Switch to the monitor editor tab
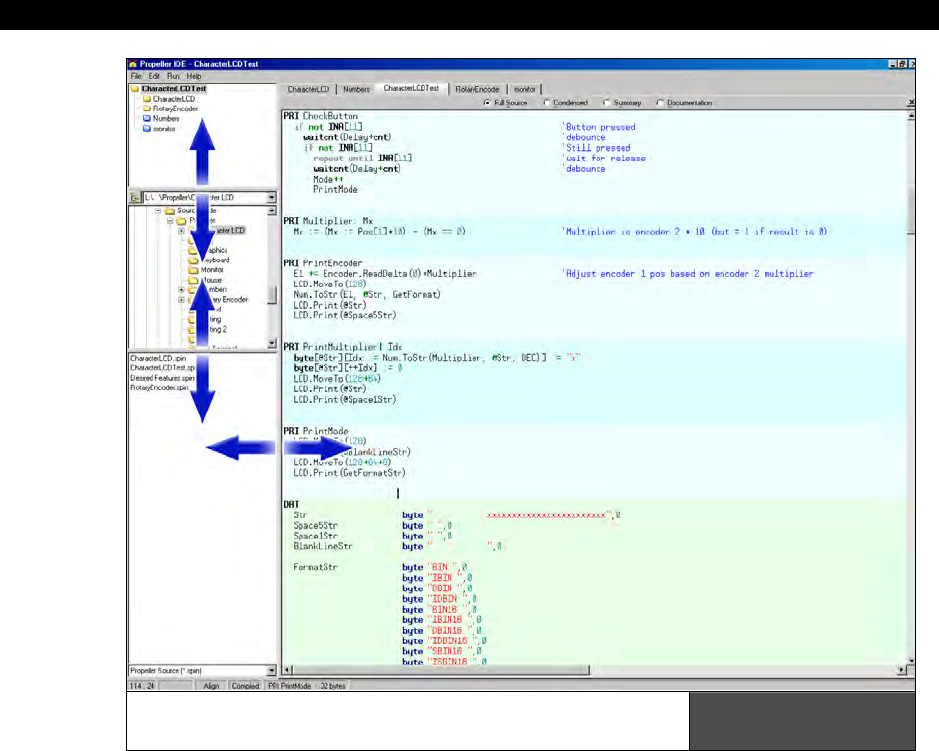Image resolution: width=939 pixels, height=751 pixels. click(x=525, y=89)
